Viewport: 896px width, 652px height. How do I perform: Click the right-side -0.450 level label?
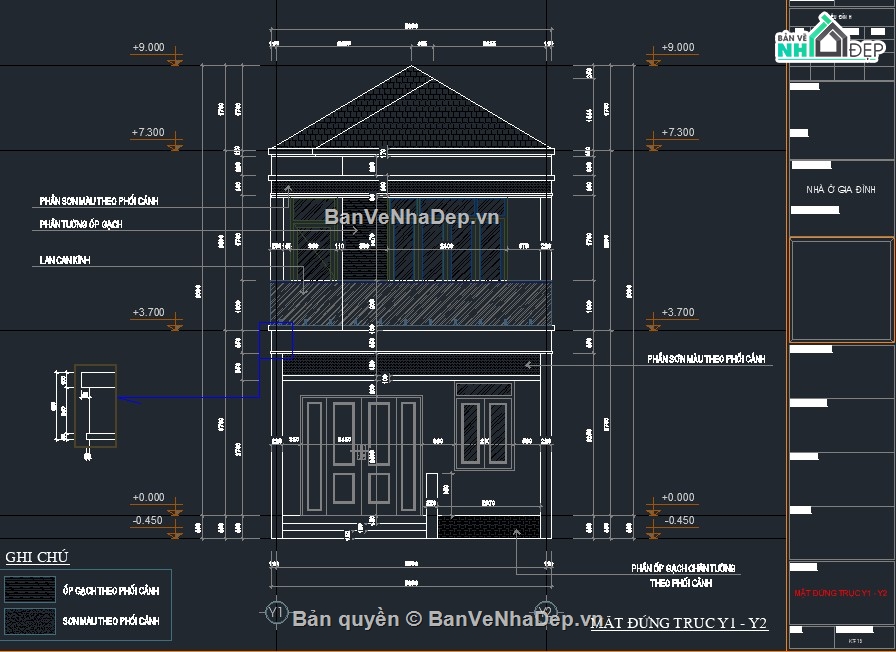679,521
